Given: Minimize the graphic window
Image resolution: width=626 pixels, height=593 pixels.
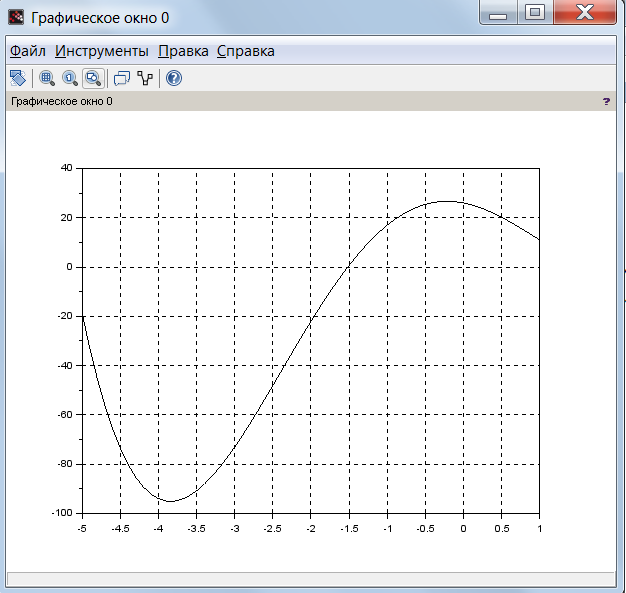Looking at the screenshot, I should (x=498, y=13).
